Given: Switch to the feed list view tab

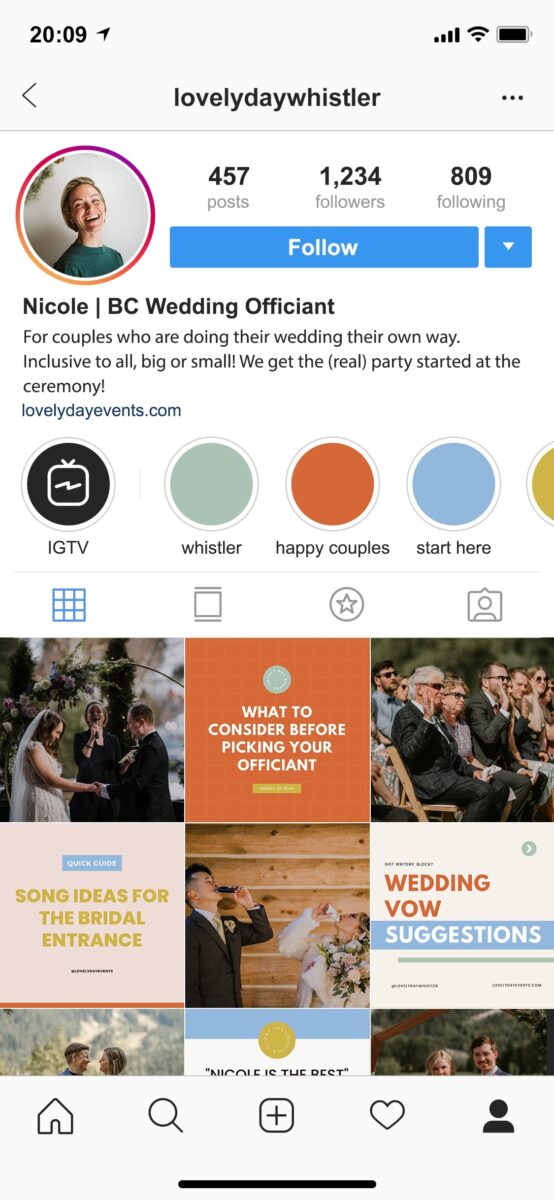Looking at the screenshot, I should coord(208,605).
